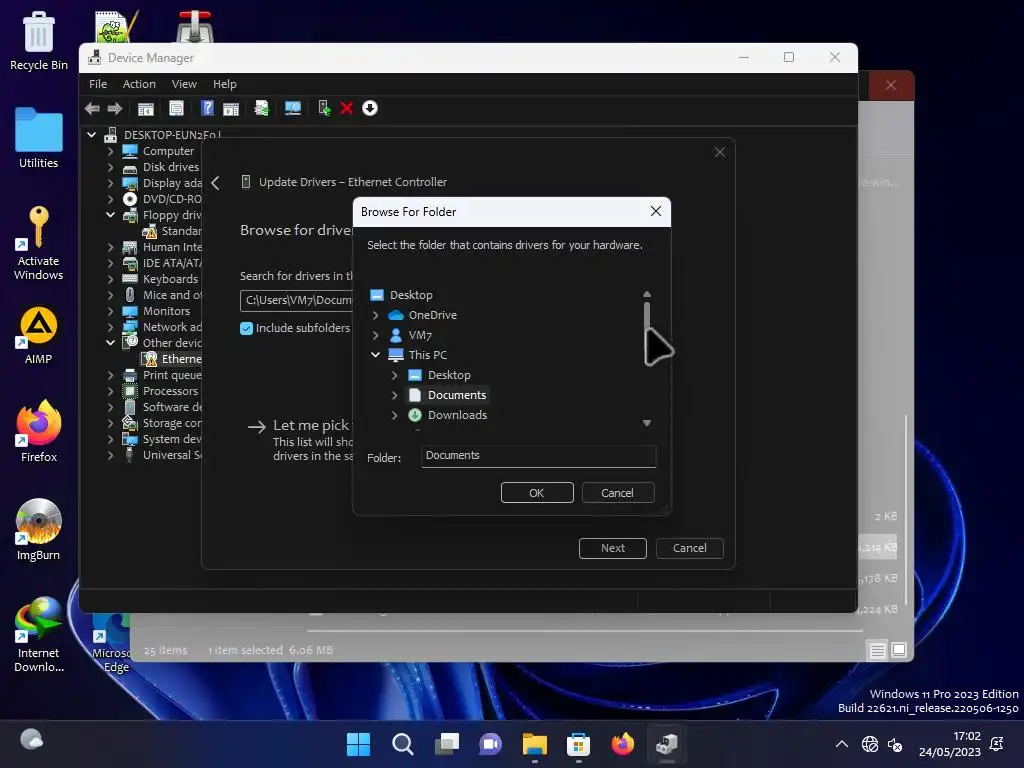This screenshot has height=768, width=1024.
Task: Click OK in Browse For Folder
Action: click(x=537, y=493)
